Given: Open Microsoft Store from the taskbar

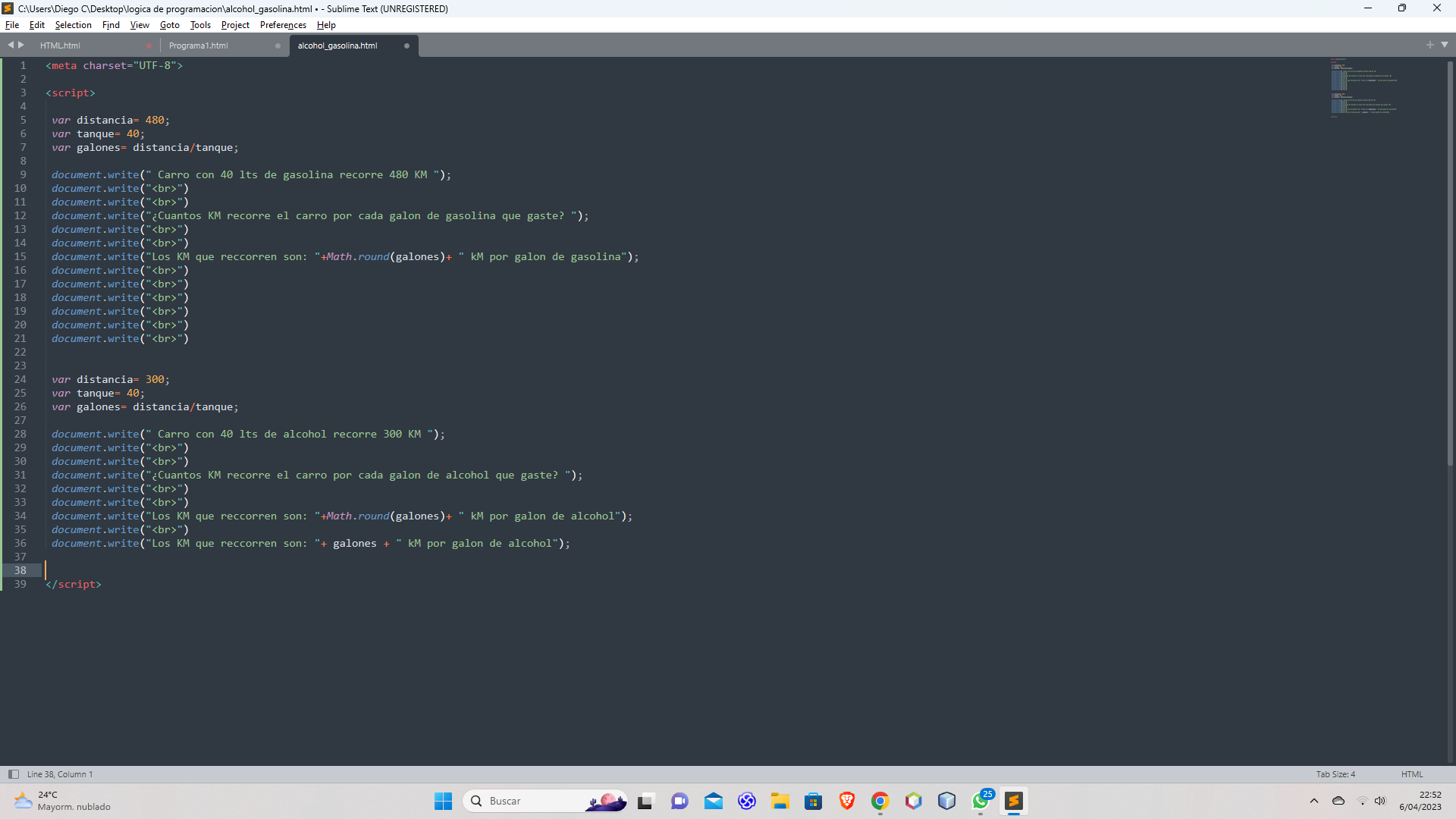Looking at the screenshot, I should 814,801.
